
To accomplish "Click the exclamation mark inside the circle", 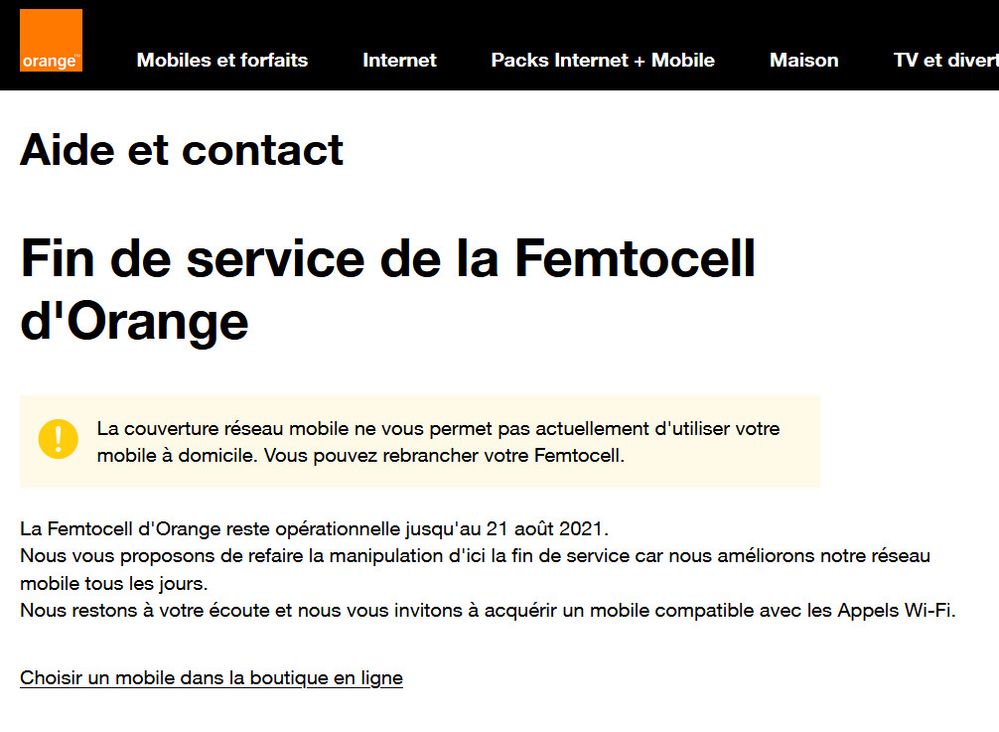I will coord(60,438).
